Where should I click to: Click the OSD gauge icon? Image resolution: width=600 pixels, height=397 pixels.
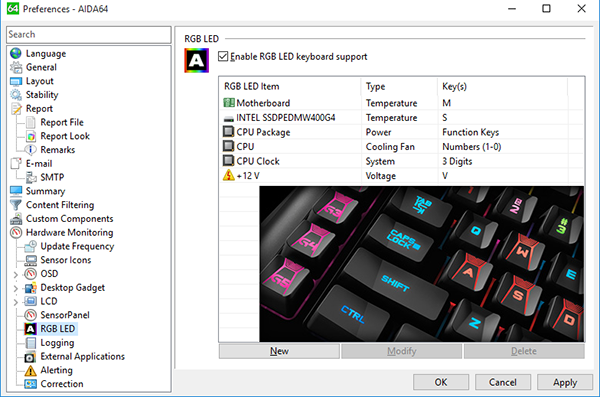point(31,274)
